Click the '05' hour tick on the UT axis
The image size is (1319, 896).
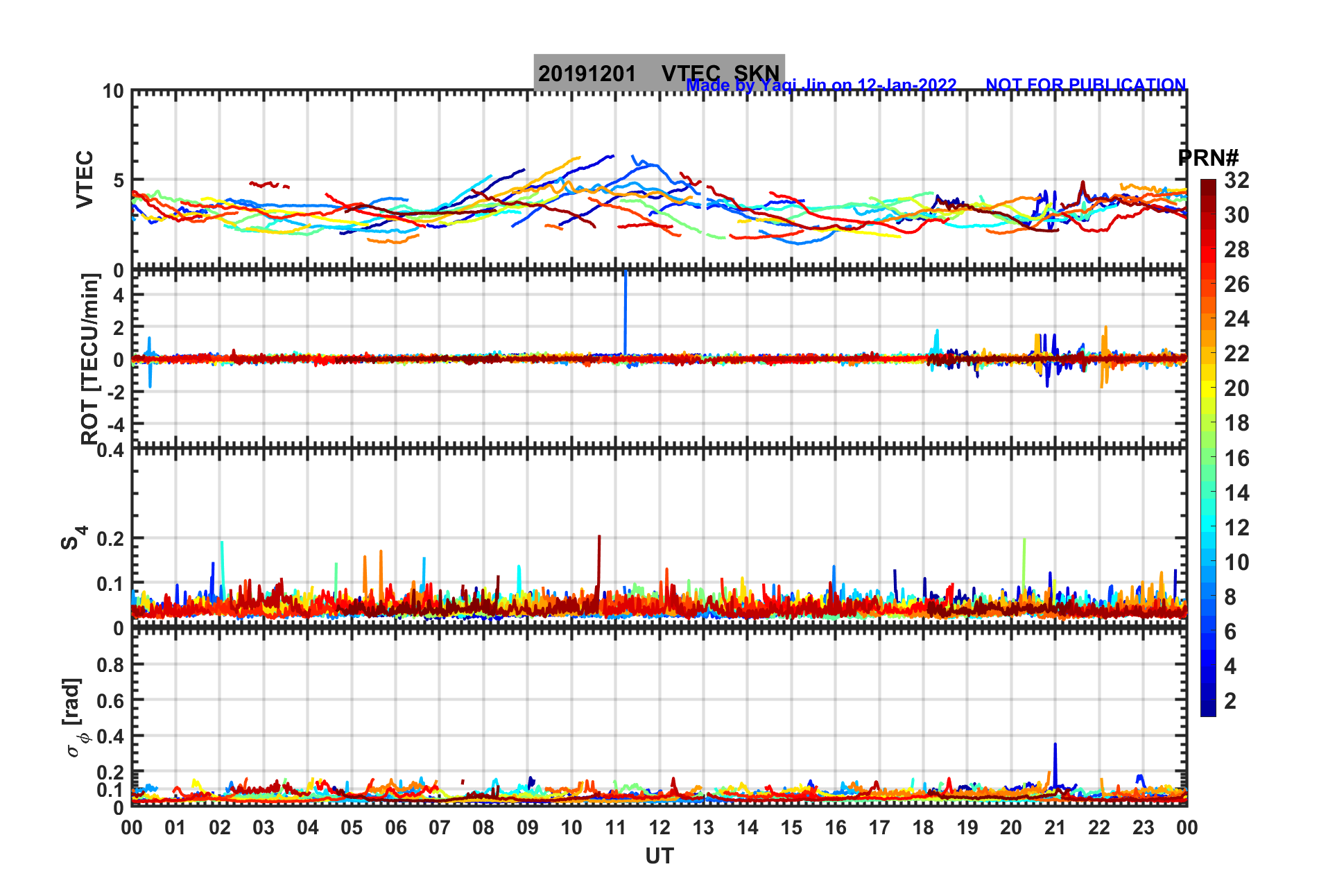click(352, 827)
